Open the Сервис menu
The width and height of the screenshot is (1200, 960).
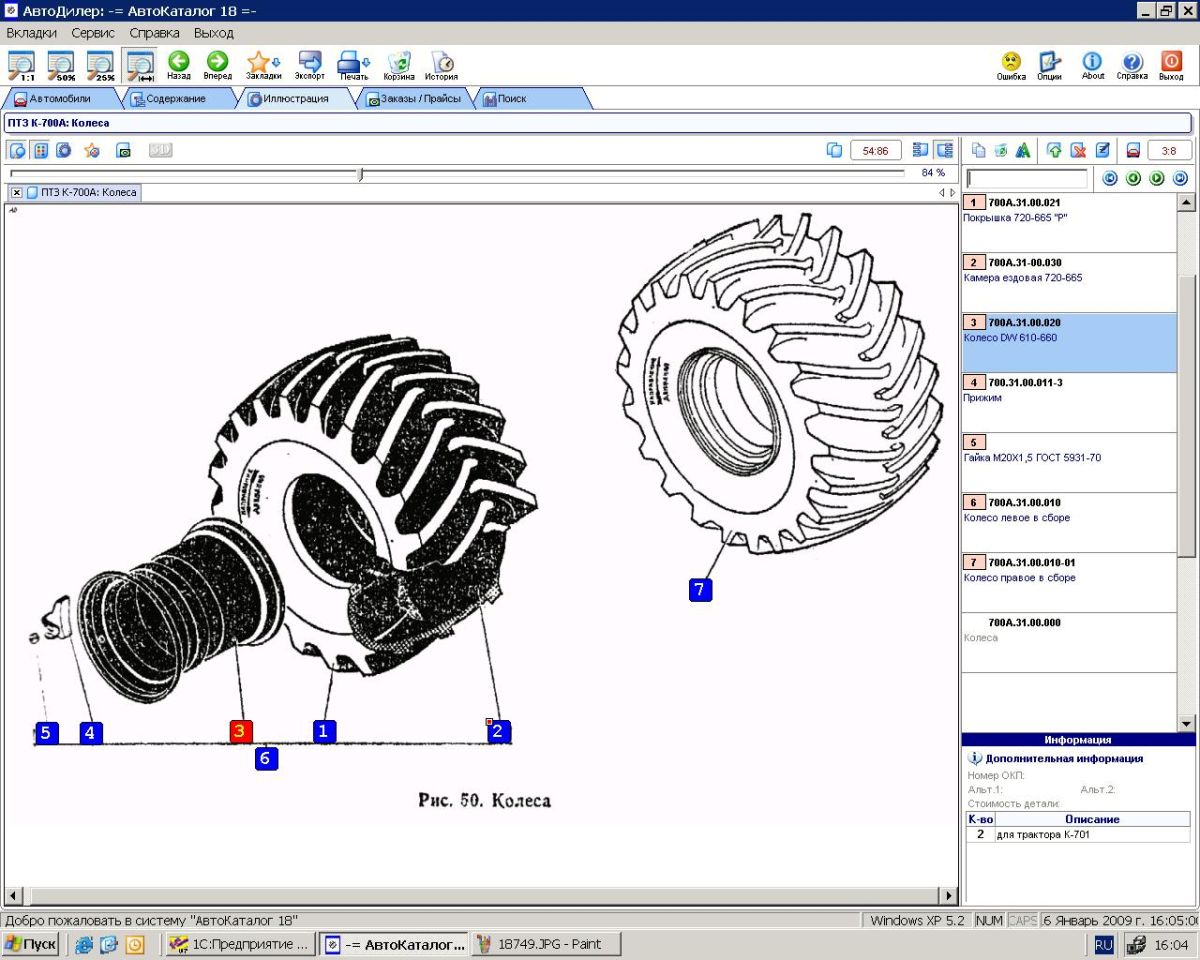pos(93,33)
